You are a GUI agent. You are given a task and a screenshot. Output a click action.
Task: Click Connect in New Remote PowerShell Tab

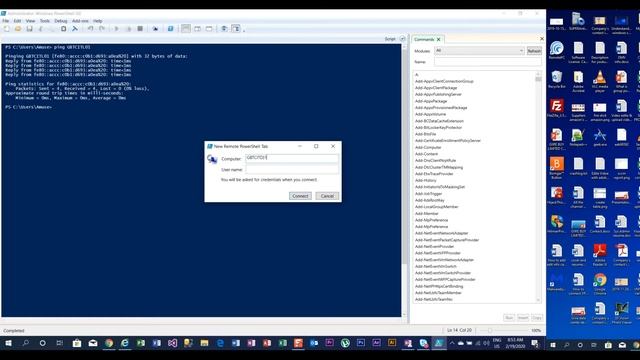pyautogui.click(x=300, y=196)
